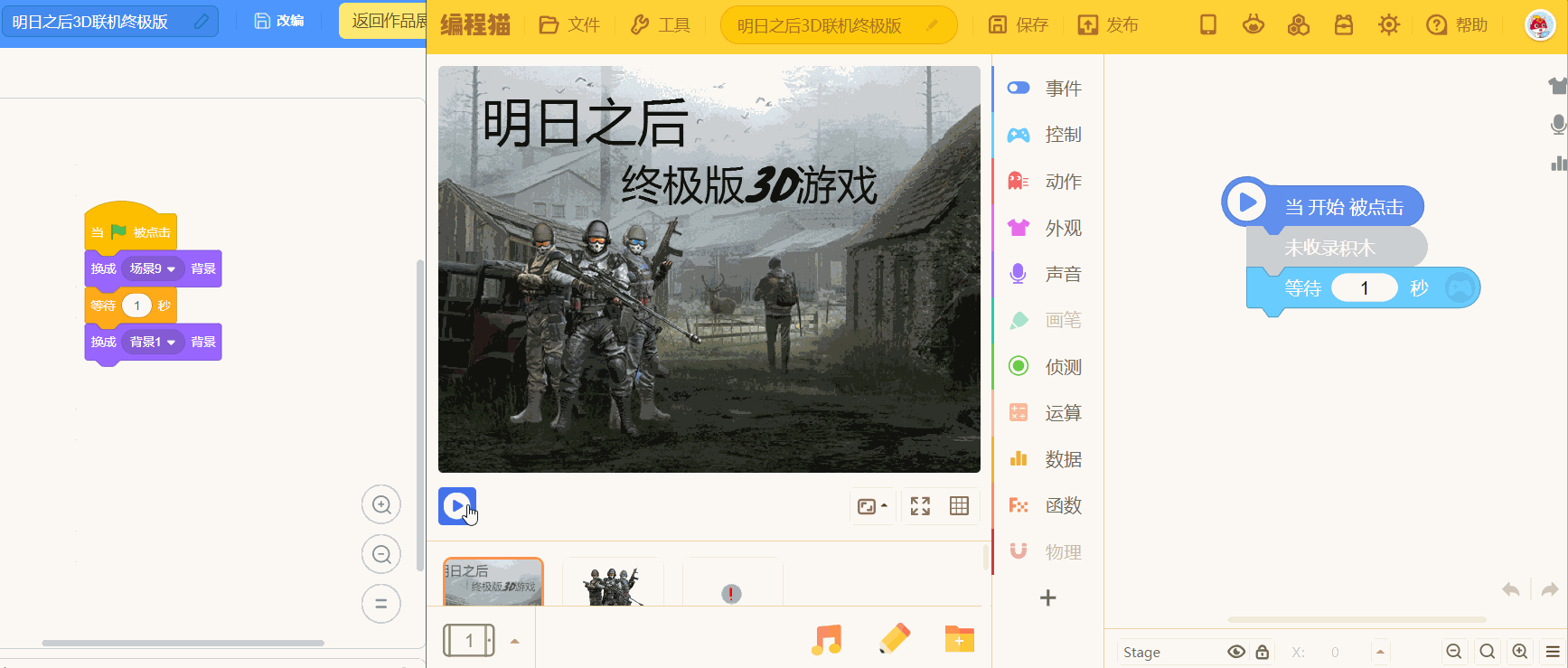Open the music library icon
This screenshot has height=668, width=1568.
(827, 640)
